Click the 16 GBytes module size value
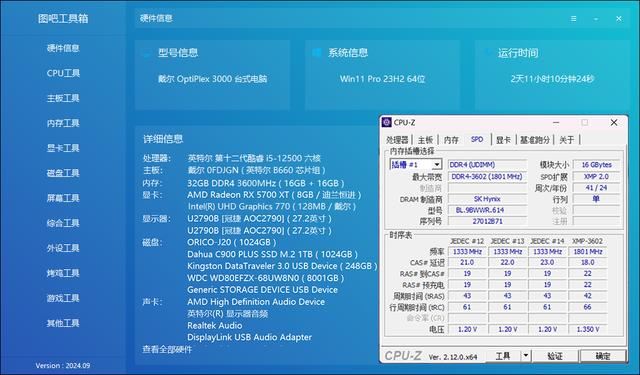 (596, 164)
